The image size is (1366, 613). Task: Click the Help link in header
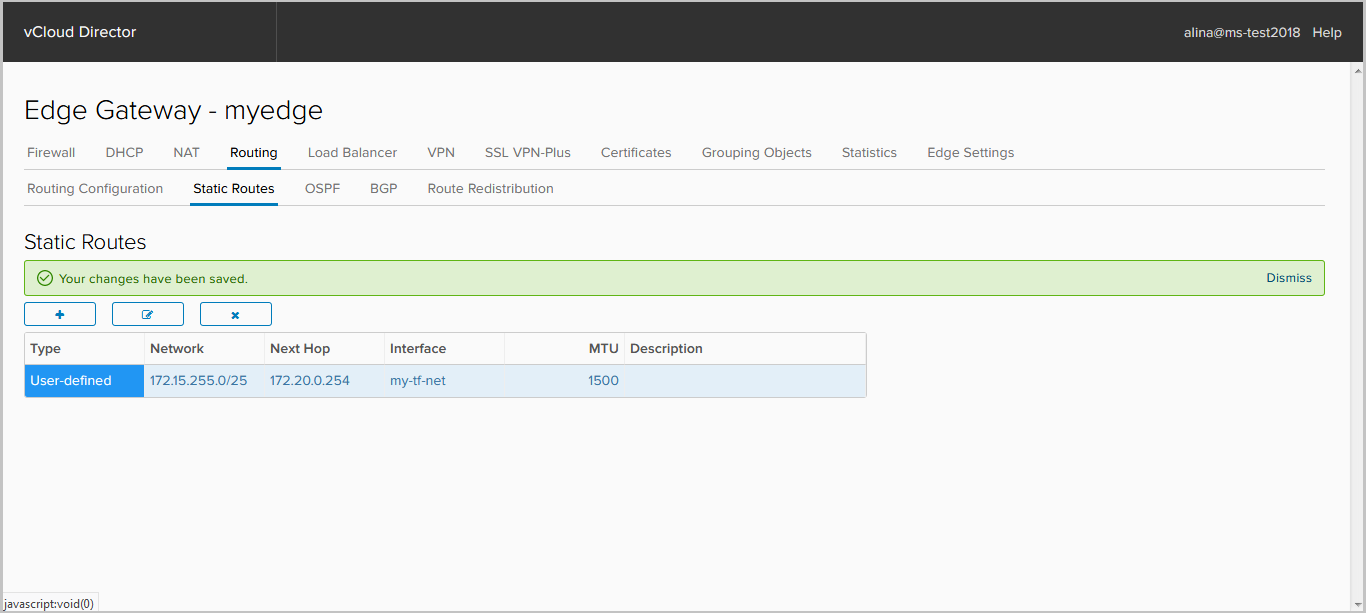pos(1326,32)
